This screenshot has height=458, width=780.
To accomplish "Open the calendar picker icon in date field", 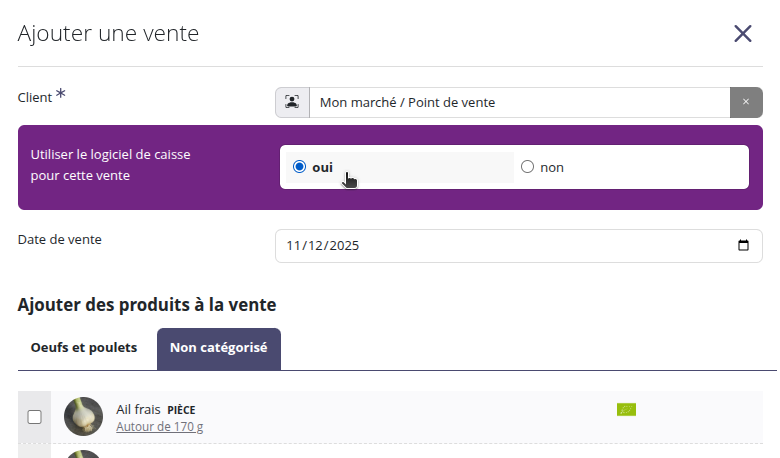I will [742, 246].
